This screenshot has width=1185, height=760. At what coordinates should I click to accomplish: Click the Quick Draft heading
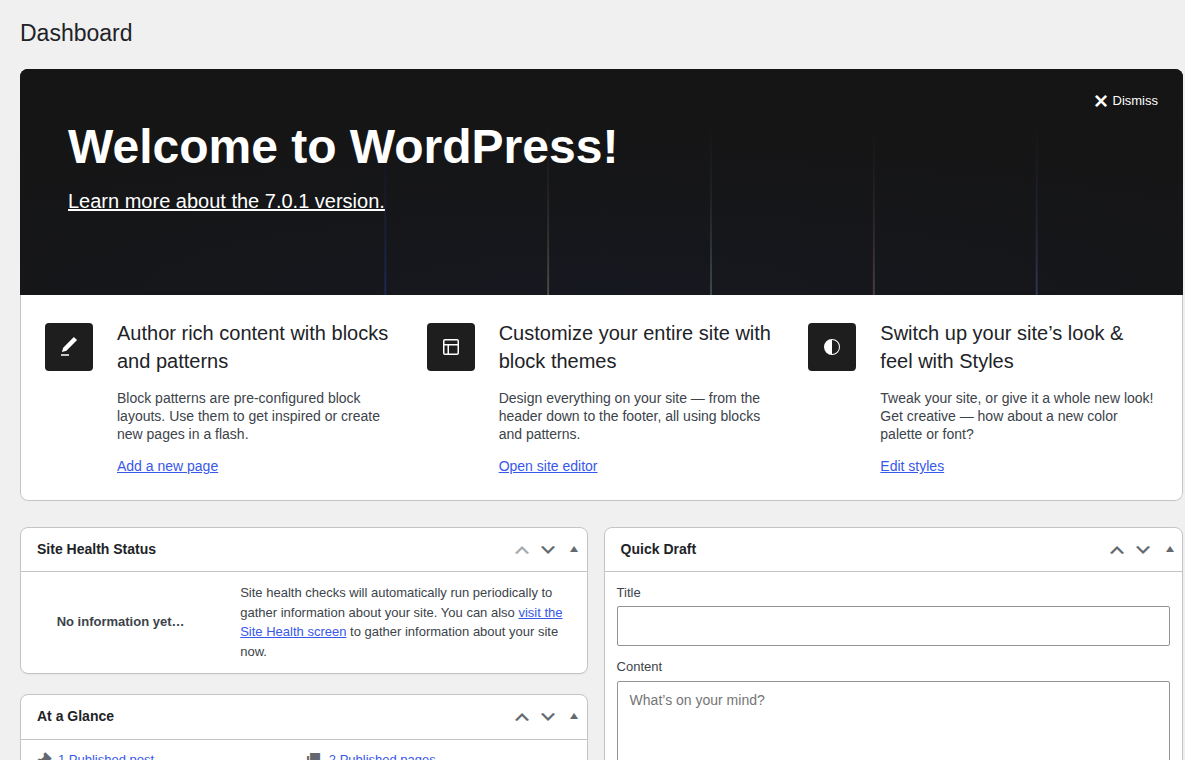click(657, 549)
